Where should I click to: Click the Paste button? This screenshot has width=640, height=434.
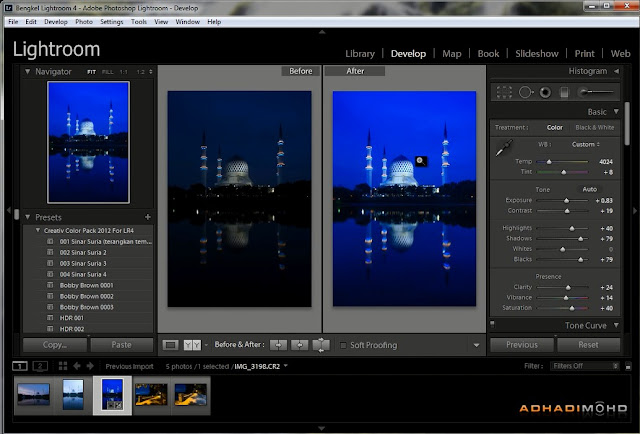[122, 345]
